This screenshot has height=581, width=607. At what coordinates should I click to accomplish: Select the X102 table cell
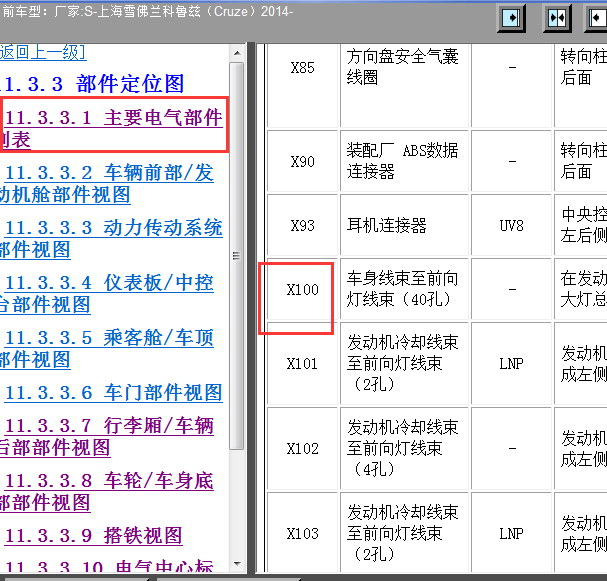click(302, 449)
